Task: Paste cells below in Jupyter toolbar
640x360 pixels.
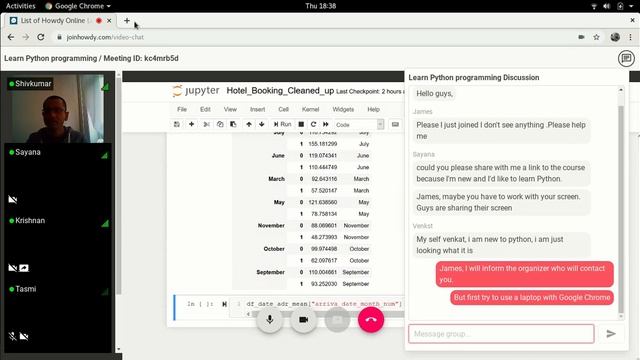Action: click(233, 124)
